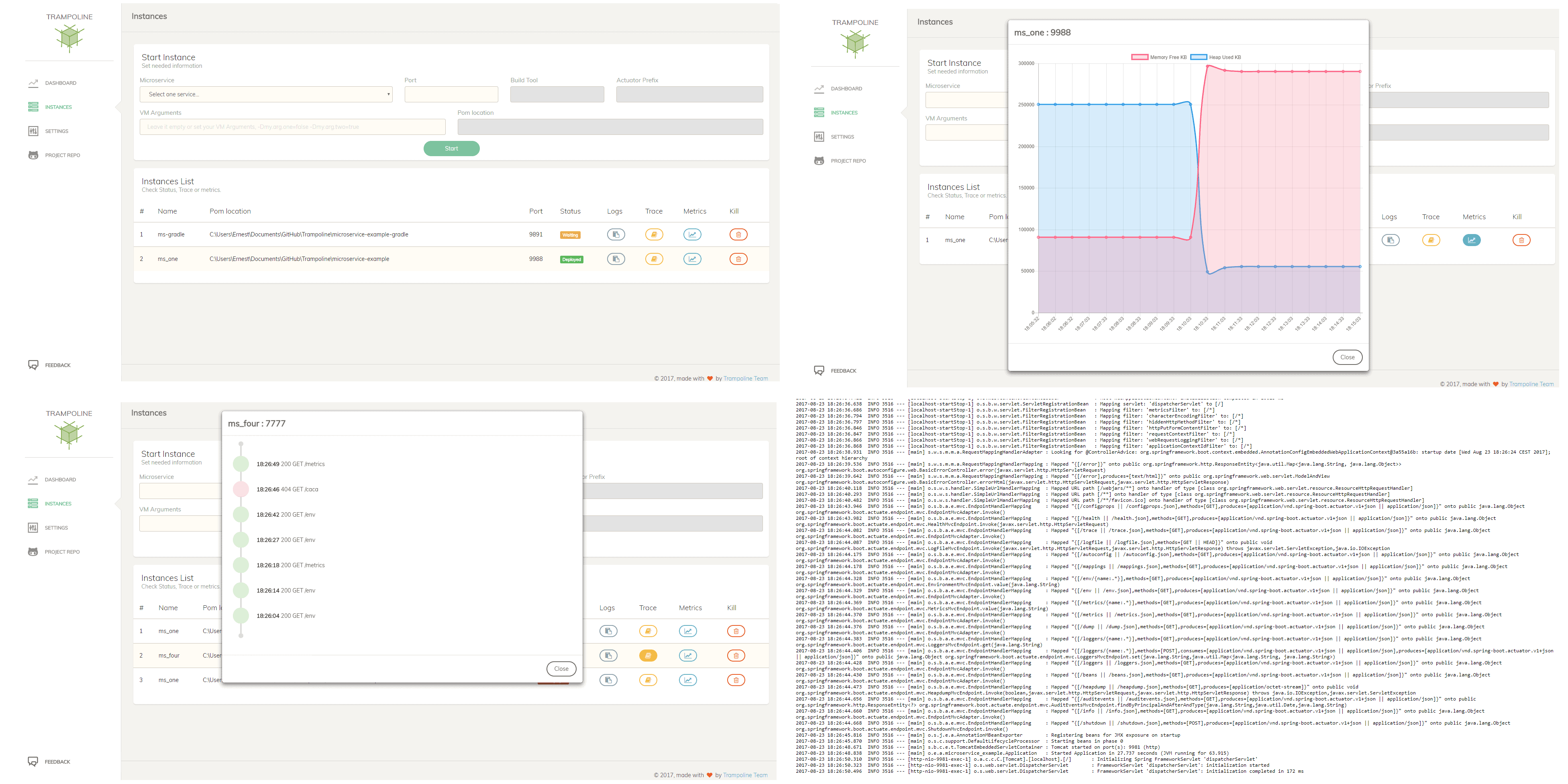Viewport: 1568px width, 784px height.
Task: Open Logs for ms-gradle instance on port 9891
Action: click(x=616, y=234)
